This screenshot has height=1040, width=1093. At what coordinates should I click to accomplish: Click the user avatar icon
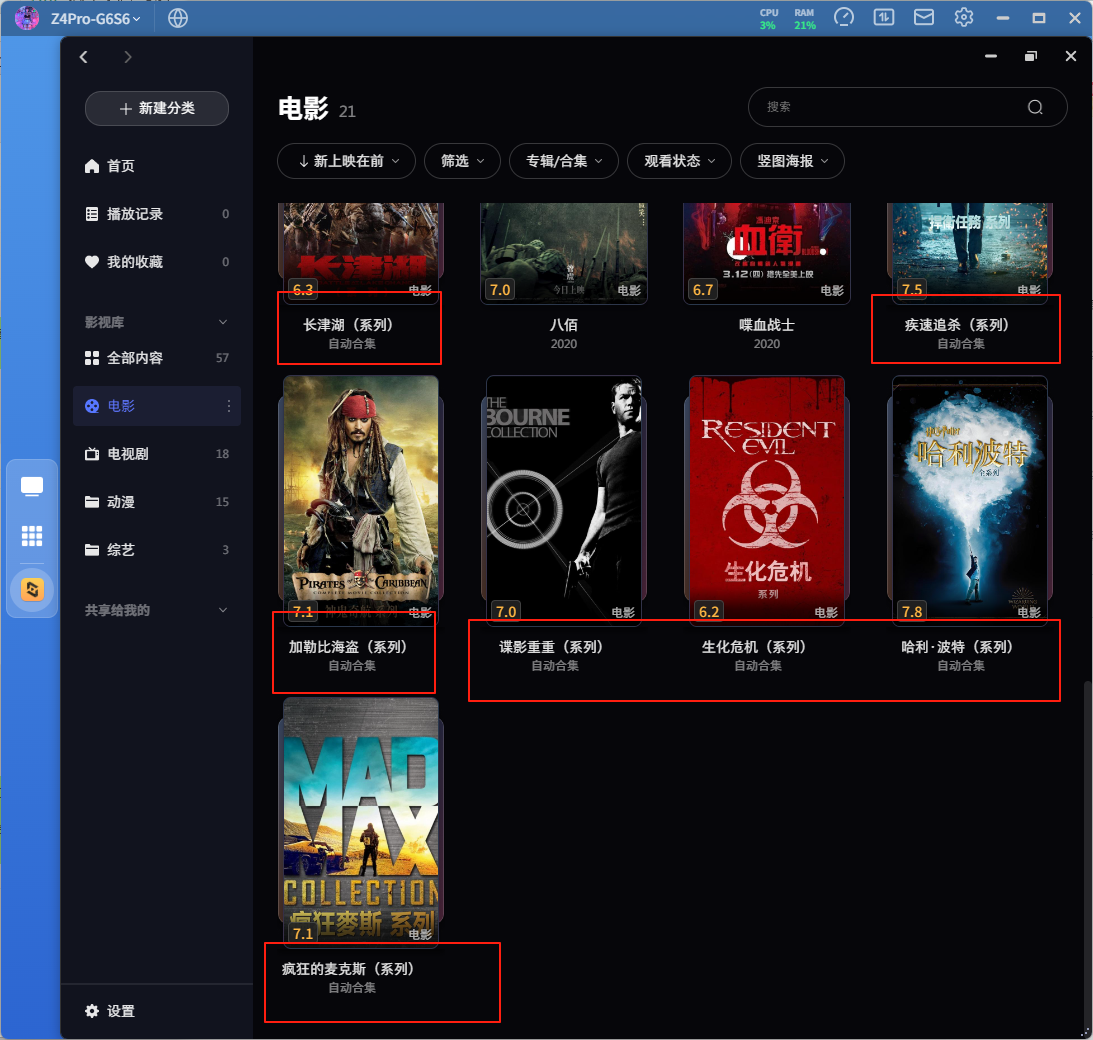[x=26, y=18]
